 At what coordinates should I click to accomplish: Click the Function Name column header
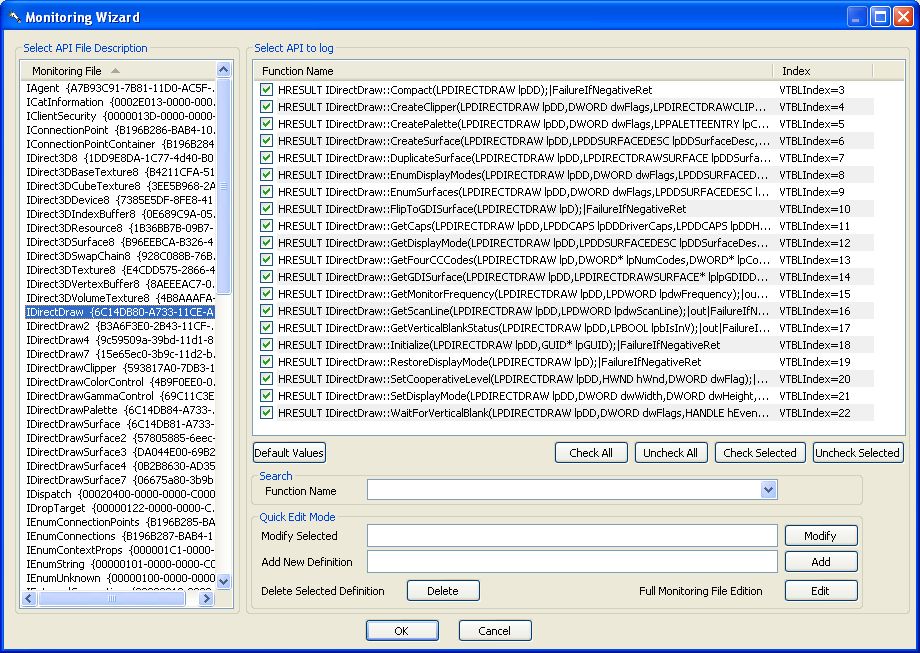(513, 71)
